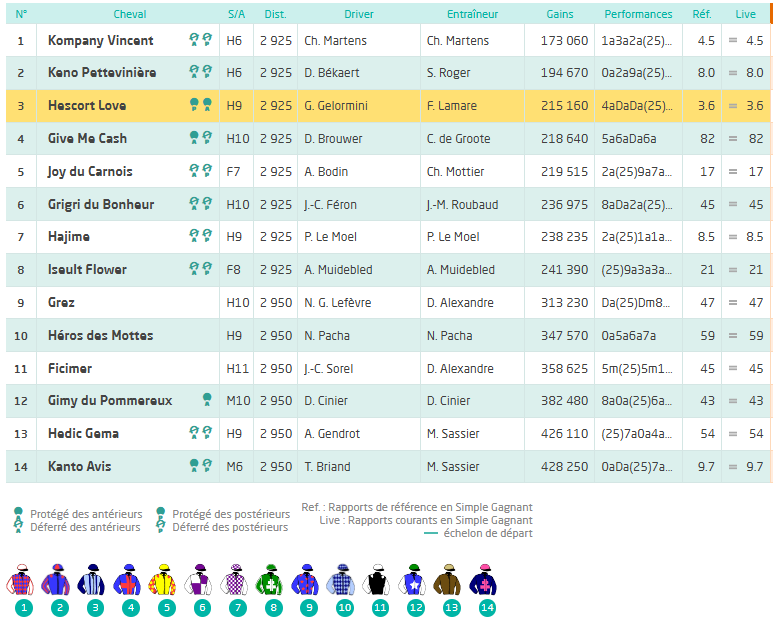Open driver G. Gelormini's profile
Image resolution: width=773 pixels, height=629 pixels.
click(x=340, y=106)
